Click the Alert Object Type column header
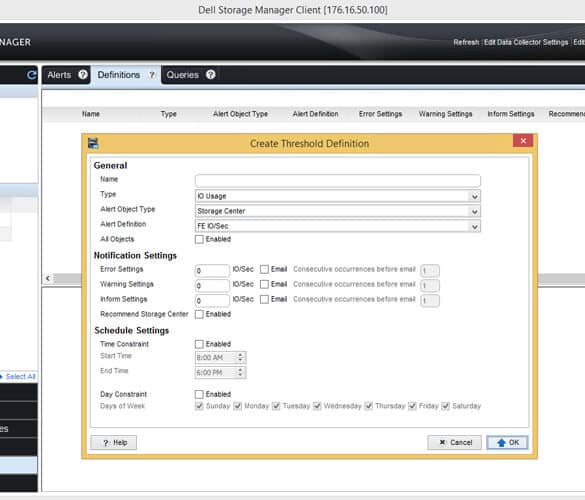 click(x=240, y=114)
